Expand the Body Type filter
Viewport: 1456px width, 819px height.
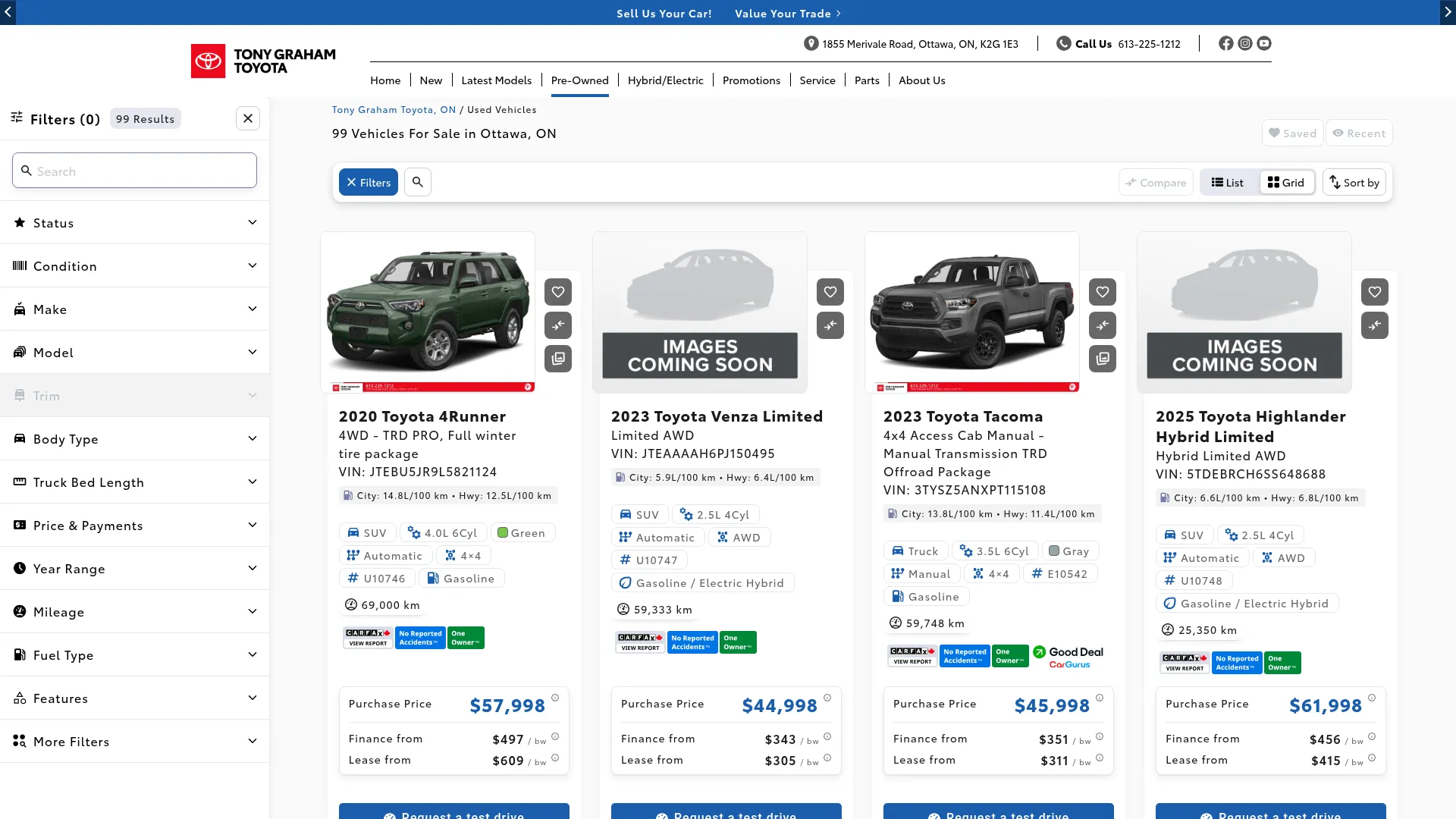tap(135, 439)
